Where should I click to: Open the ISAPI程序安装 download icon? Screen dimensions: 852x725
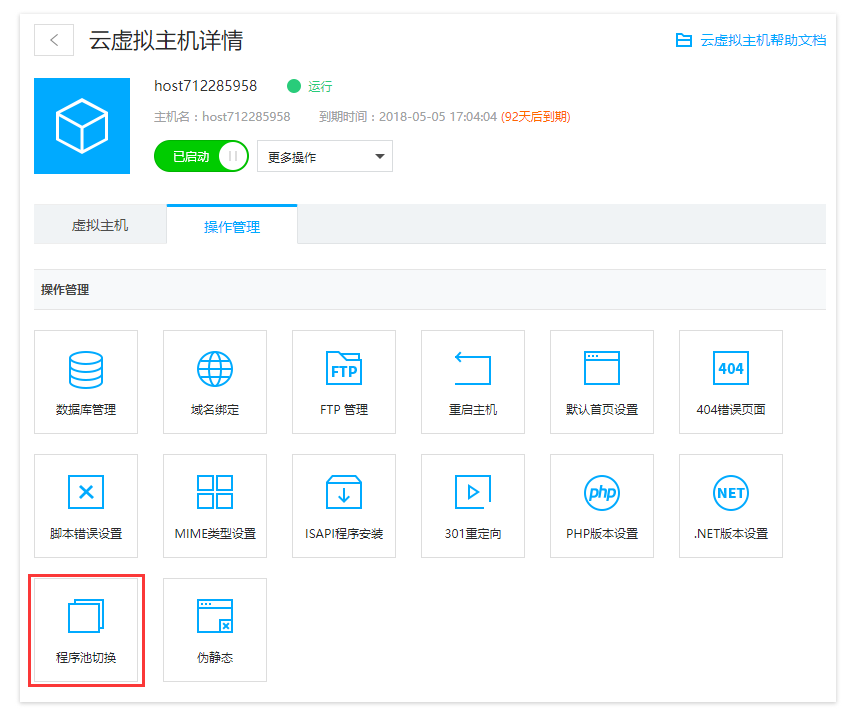[344, 492]
